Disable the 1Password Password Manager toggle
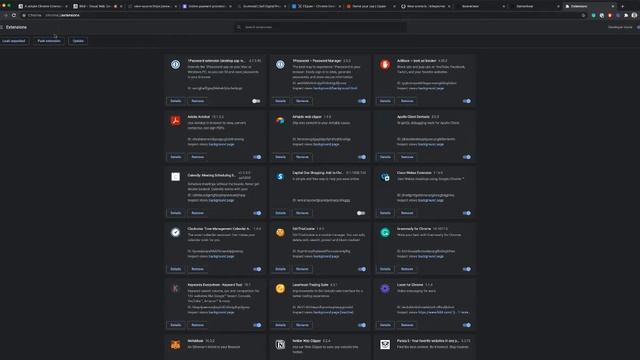The width and height of the screenshot is (640, 360). pos(362,101)
